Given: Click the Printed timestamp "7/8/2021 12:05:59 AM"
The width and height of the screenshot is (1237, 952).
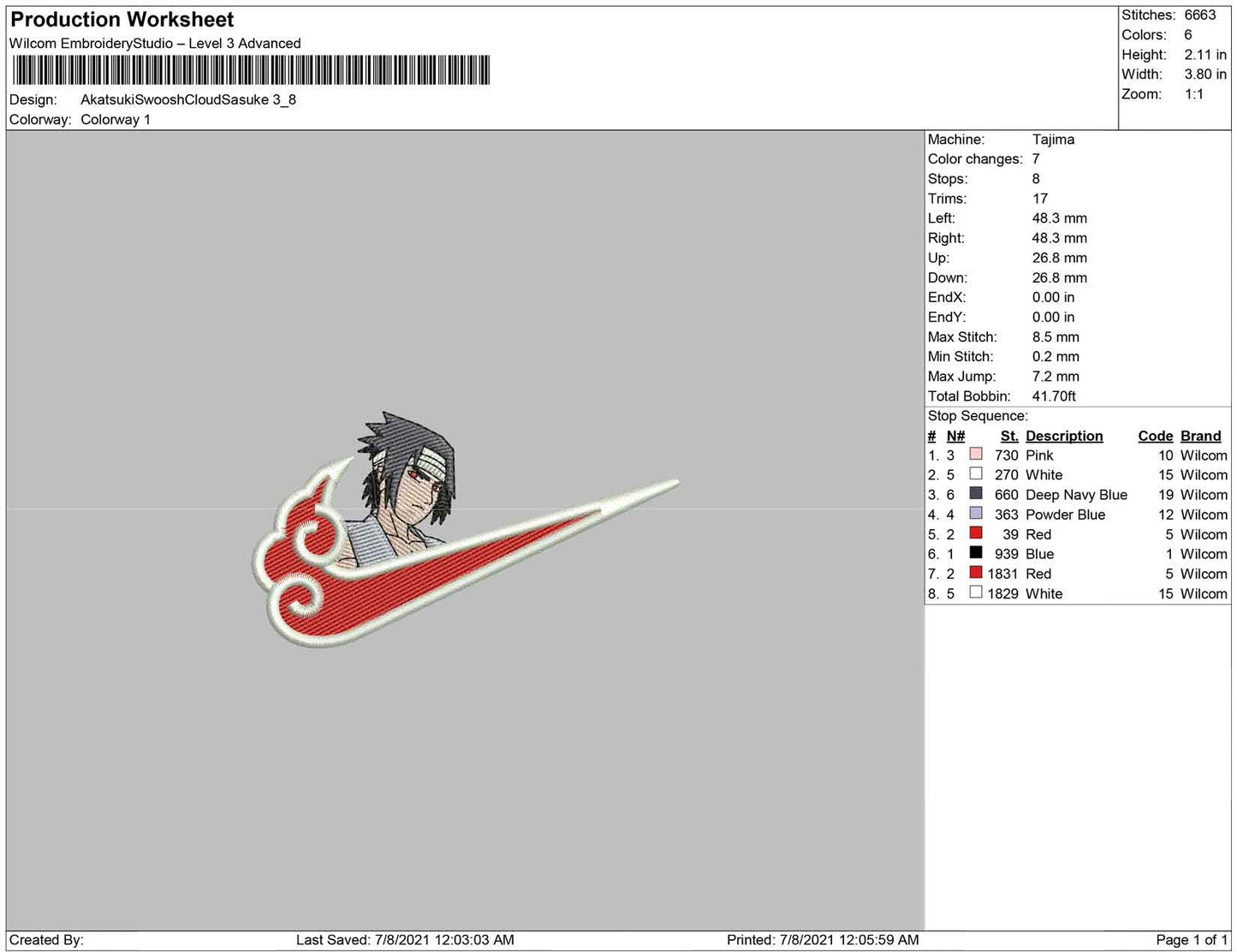Looking at the screenshot, I should point(849,940).
